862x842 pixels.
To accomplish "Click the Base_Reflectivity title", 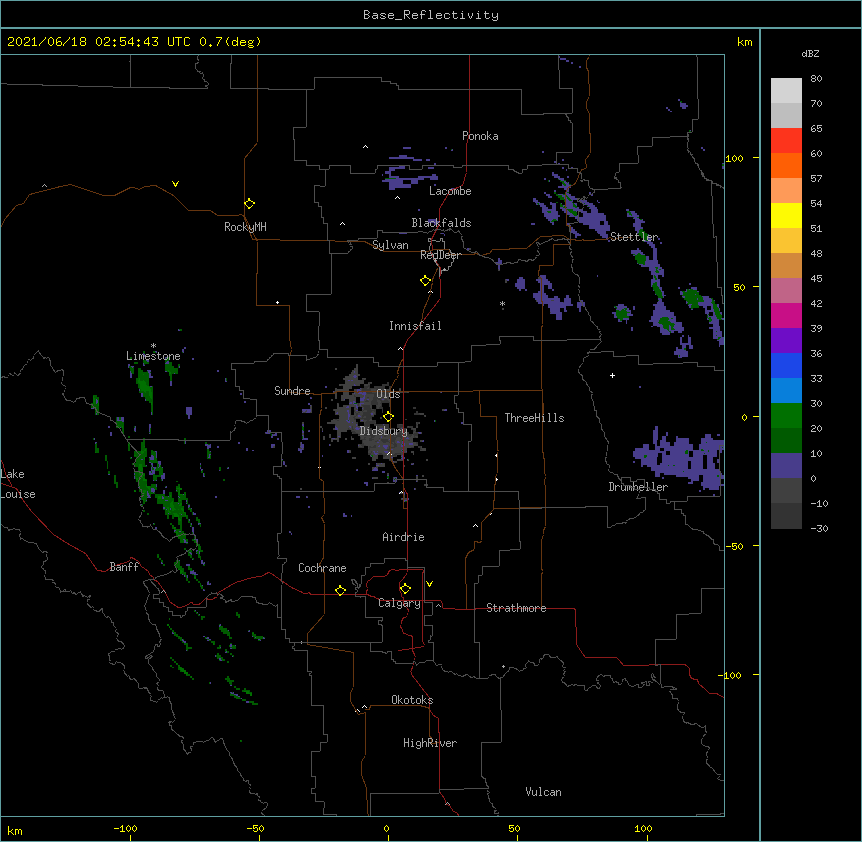I will pos(431,15).
